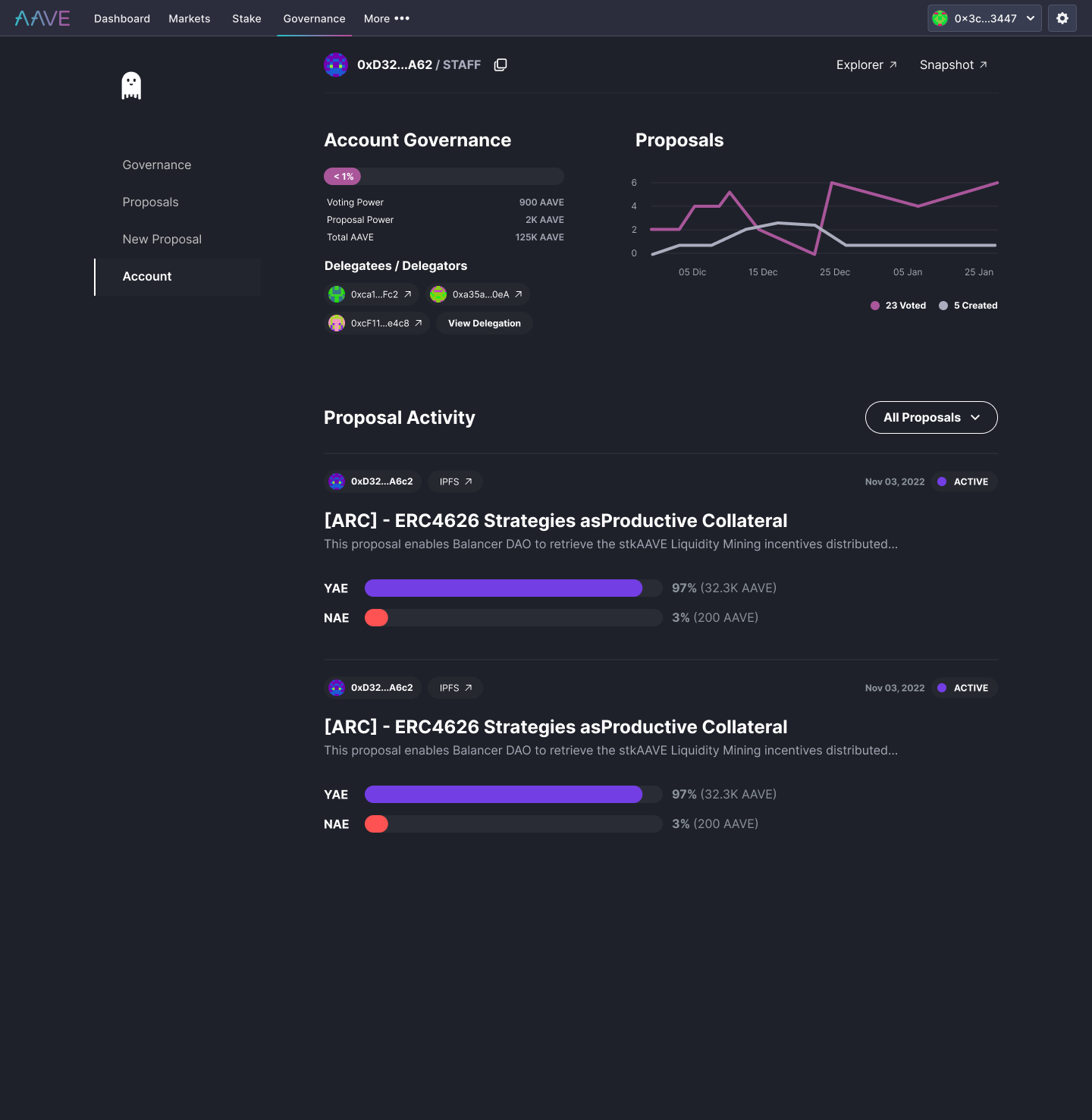The image size is (1092, 1120).
Task: Click the first proposal's ACTIVE status dot
Action: click(x=942, y=482)
